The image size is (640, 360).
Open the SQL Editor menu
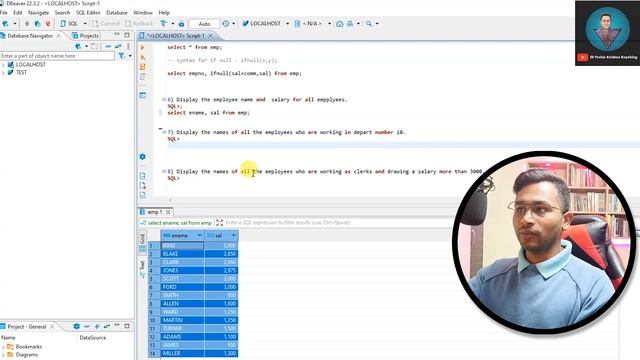tap(88, 13)
